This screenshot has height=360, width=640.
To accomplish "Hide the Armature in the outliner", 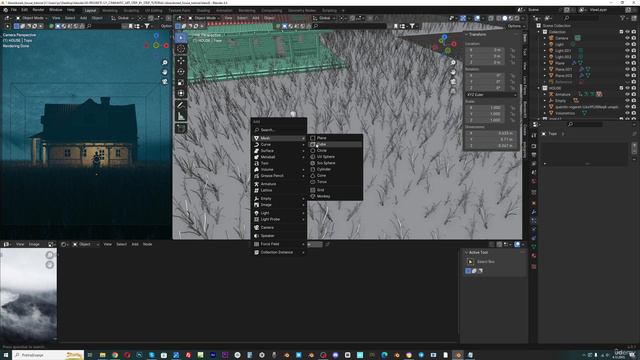I will (x=627, y=94).
